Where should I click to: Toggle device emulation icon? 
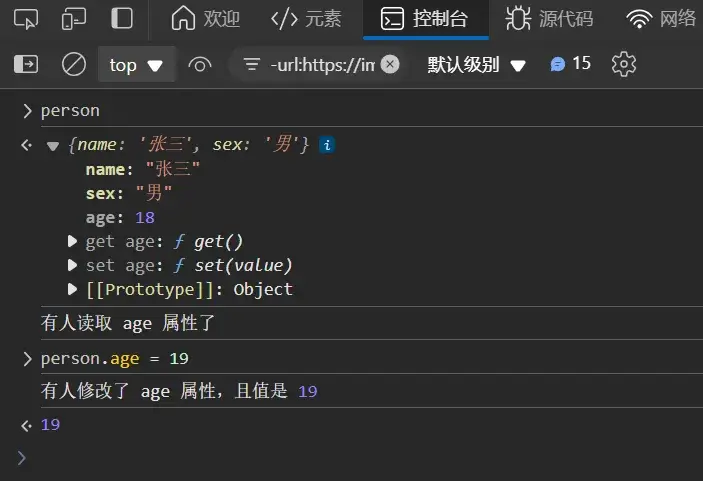point(74,19)
